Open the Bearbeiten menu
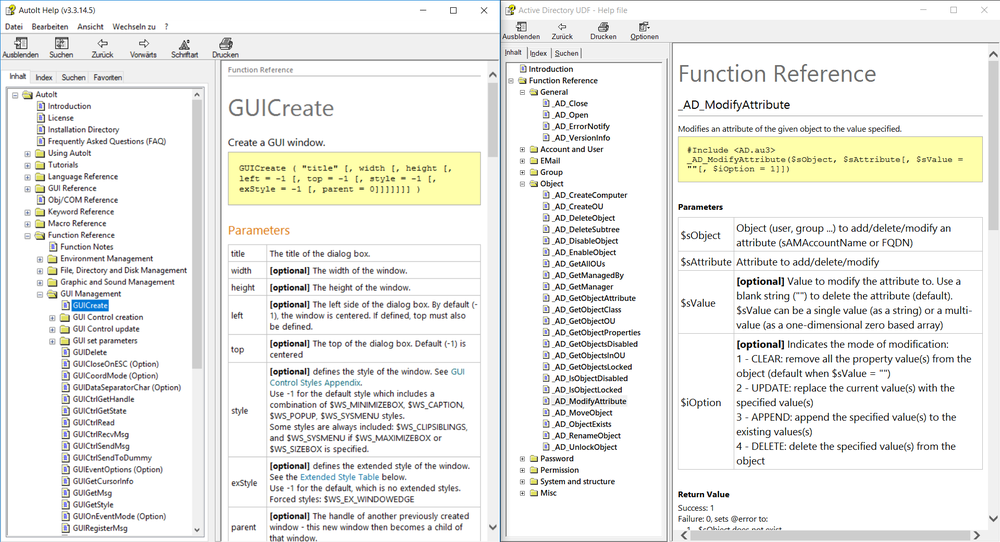1000x542 pixels. click(x=50, y=27)
